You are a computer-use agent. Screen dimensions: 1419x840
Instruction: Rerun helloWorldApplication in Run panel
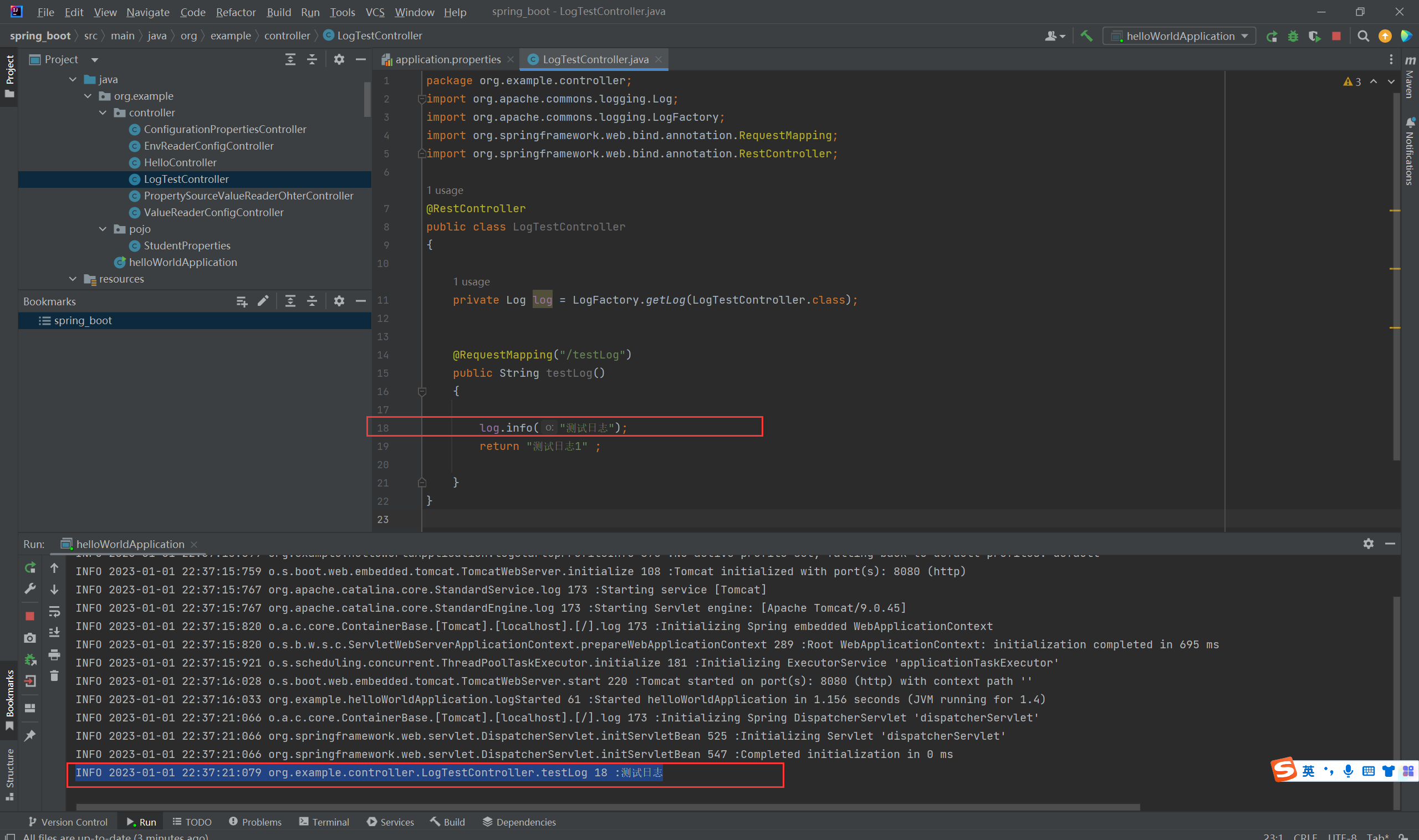pos(30,568)
